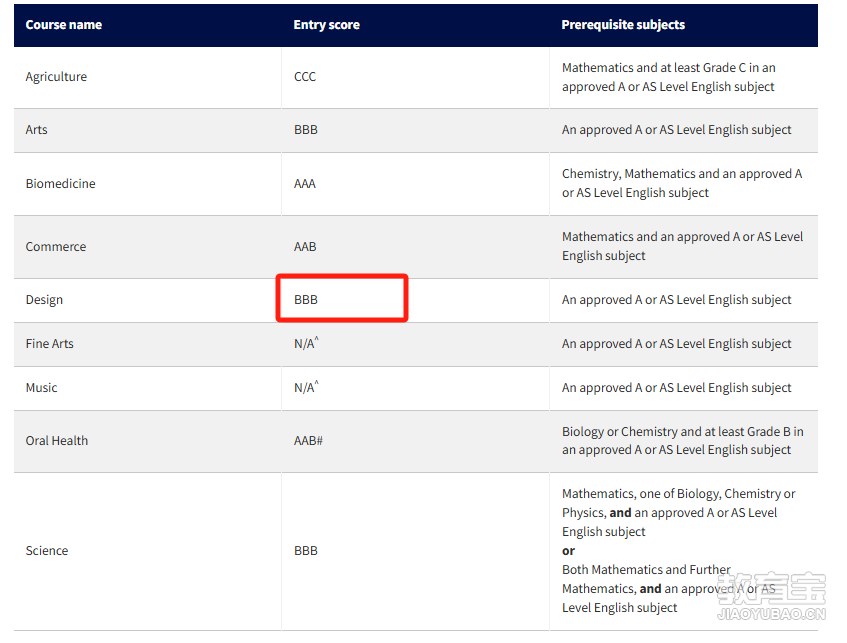Click the AAA entry score for Biomedicine
The image size is (847, 643).
coord(305,184)
